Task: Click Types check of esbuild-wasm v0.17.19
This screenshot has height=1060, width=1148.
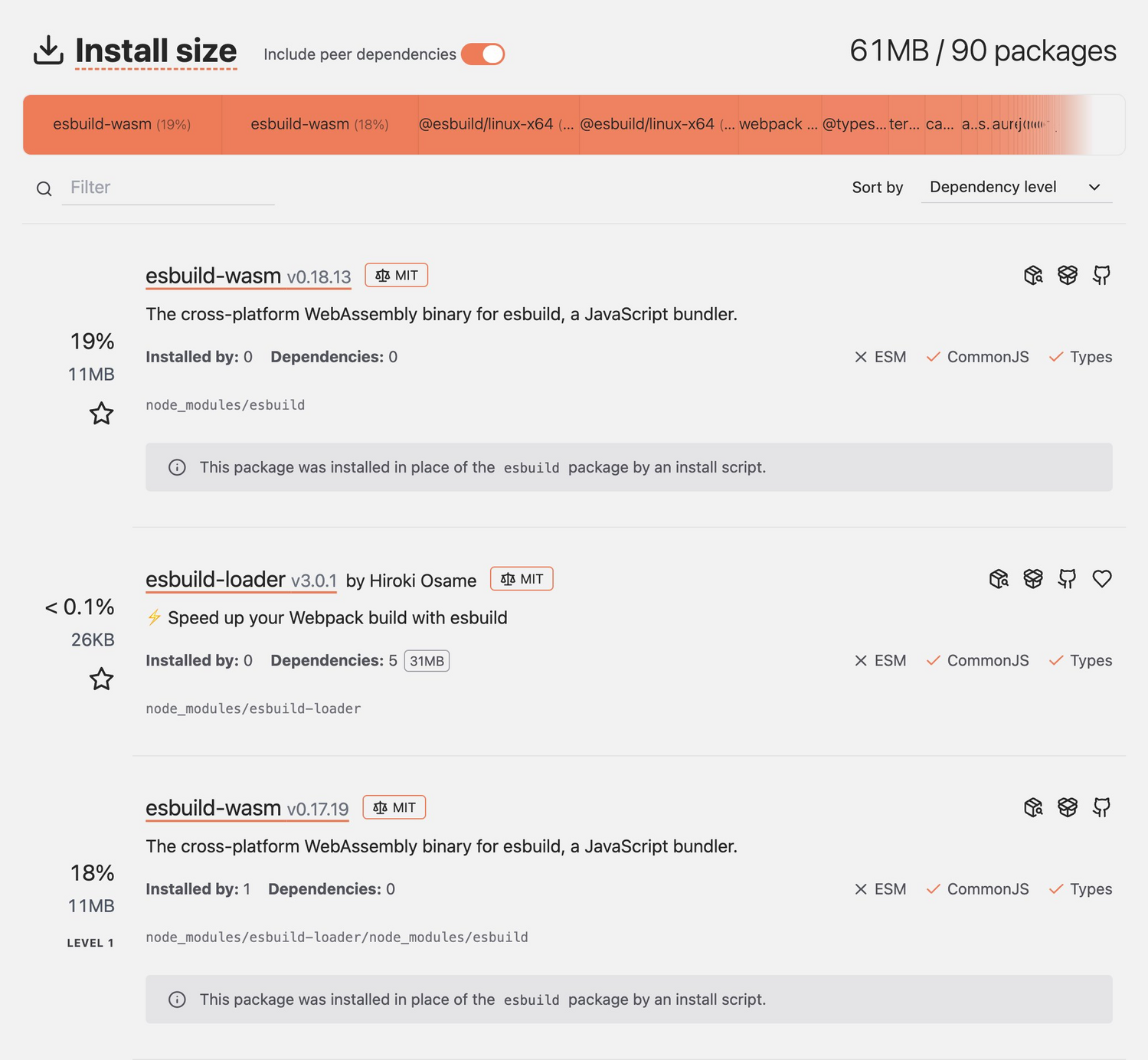Action: [1081, 889]
